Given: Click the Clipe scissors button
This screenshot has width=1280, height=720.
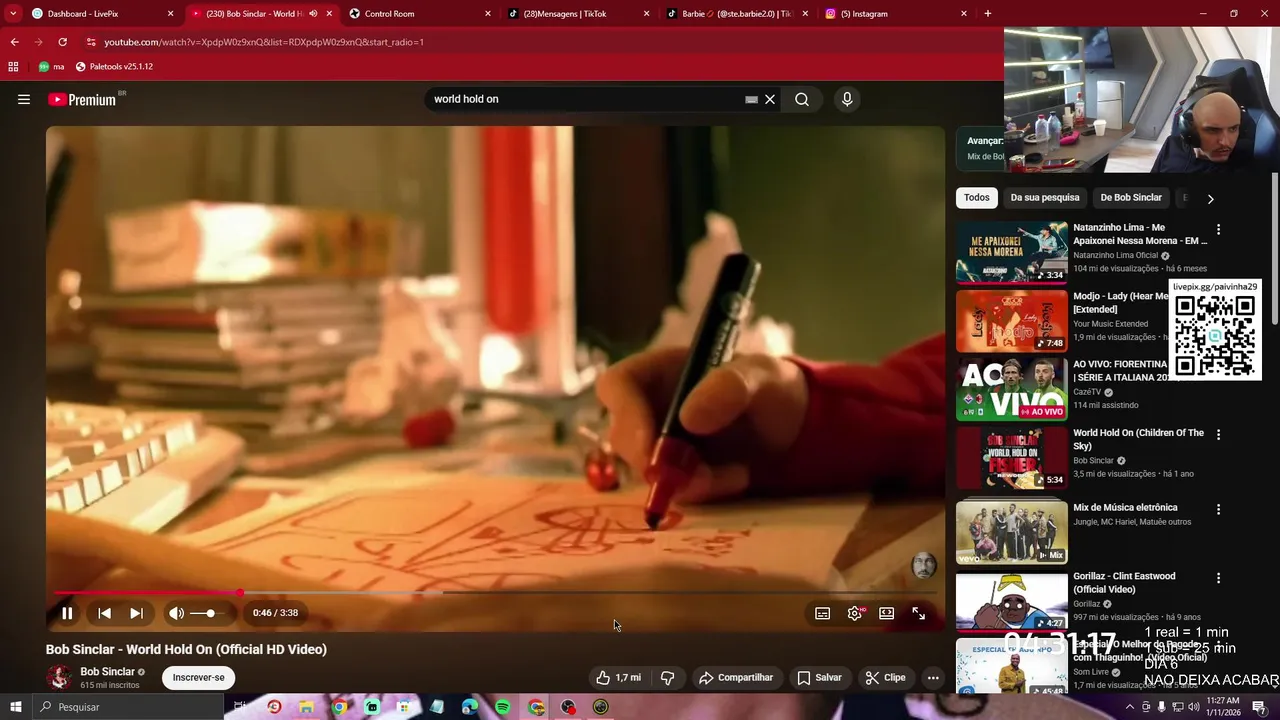Looking at the screenshot, I should 885,677.
